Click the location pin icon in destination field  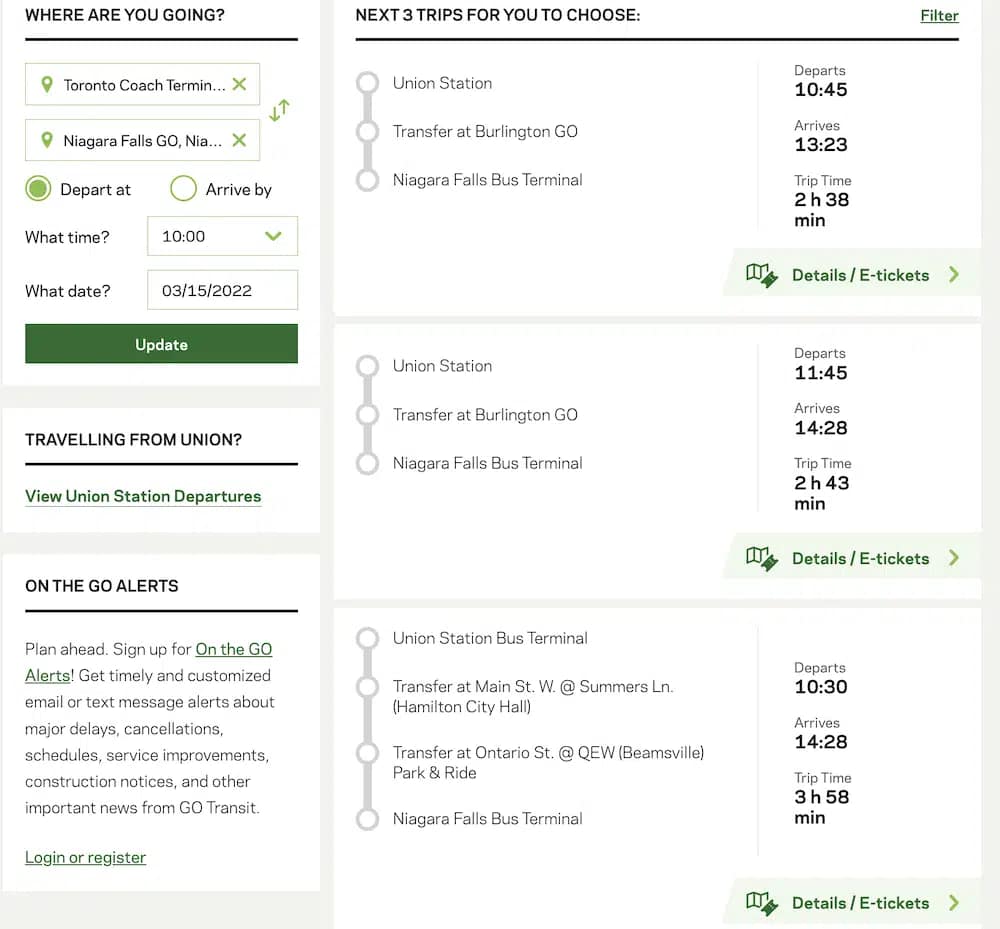click(45, 140)
